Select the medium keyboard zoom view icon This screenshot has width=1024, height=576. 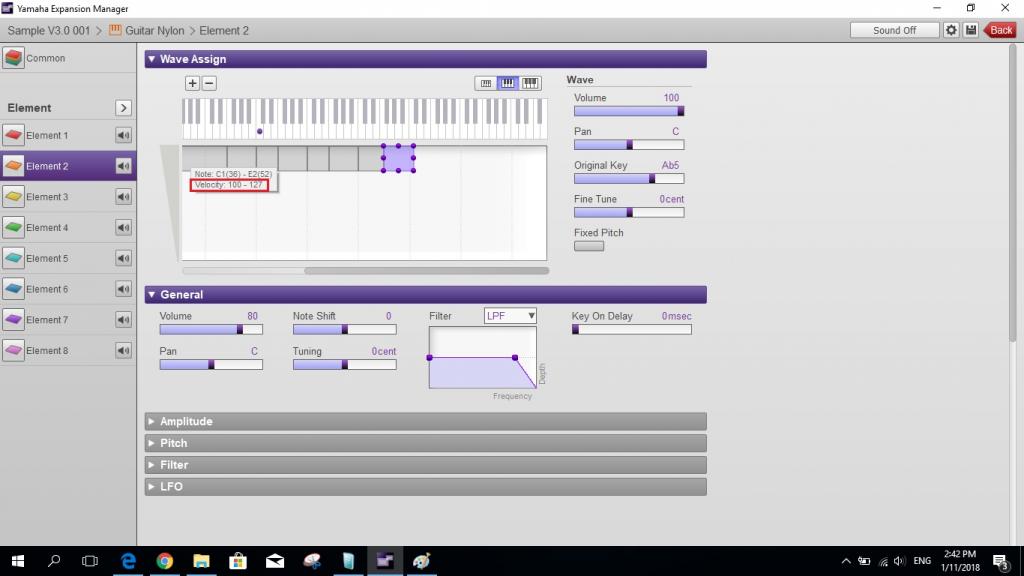507,84
